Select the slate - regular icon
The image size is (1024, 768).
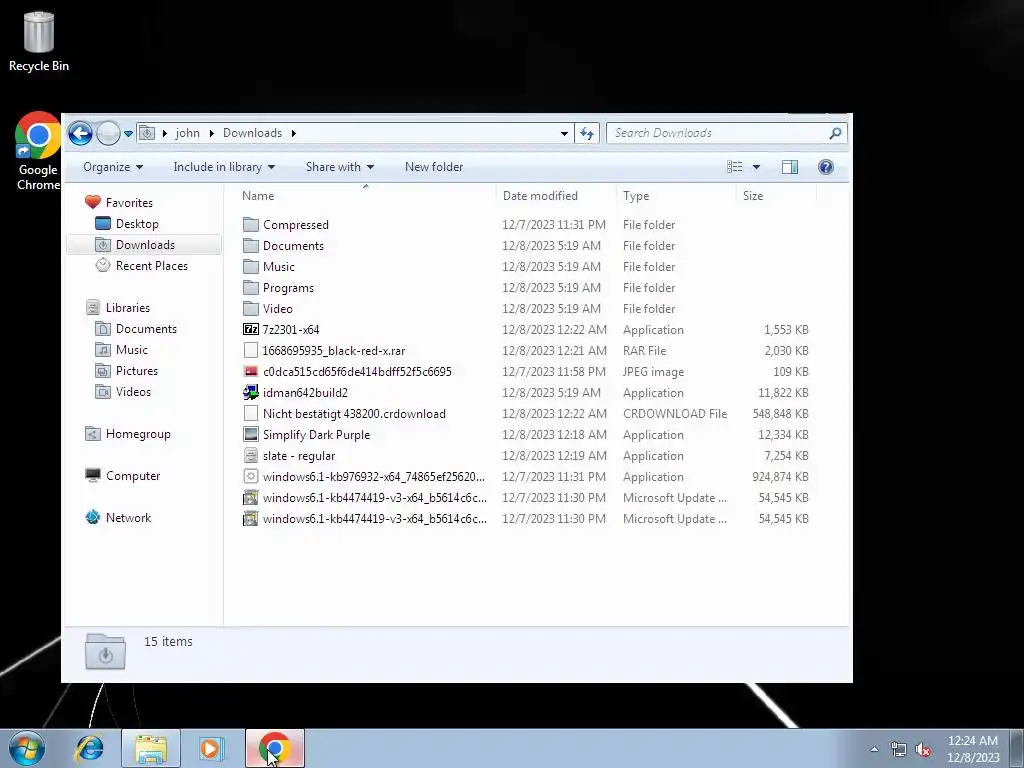click(251, 456)
